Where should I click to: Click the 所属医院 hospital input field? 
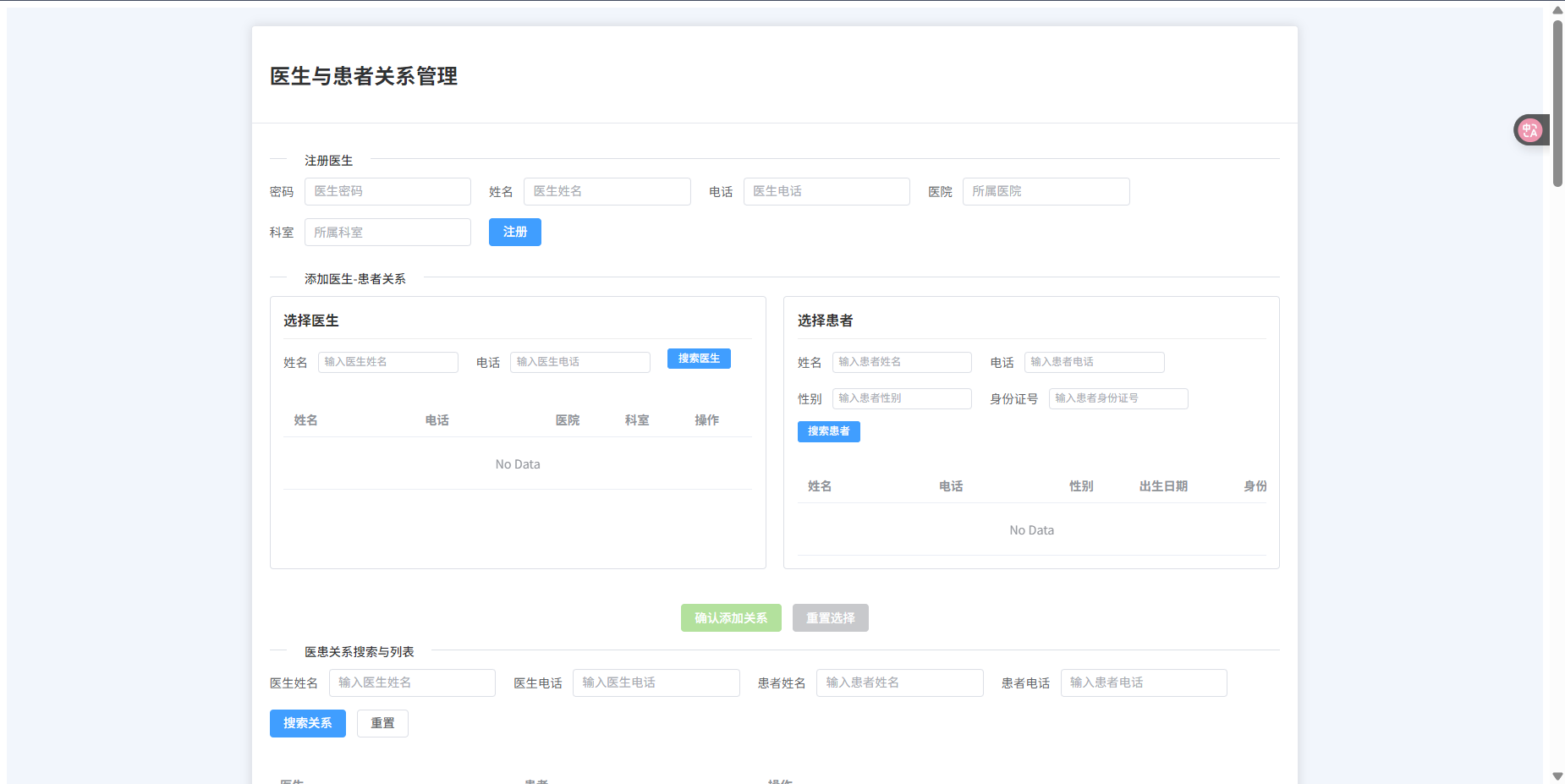(1046, 191)
